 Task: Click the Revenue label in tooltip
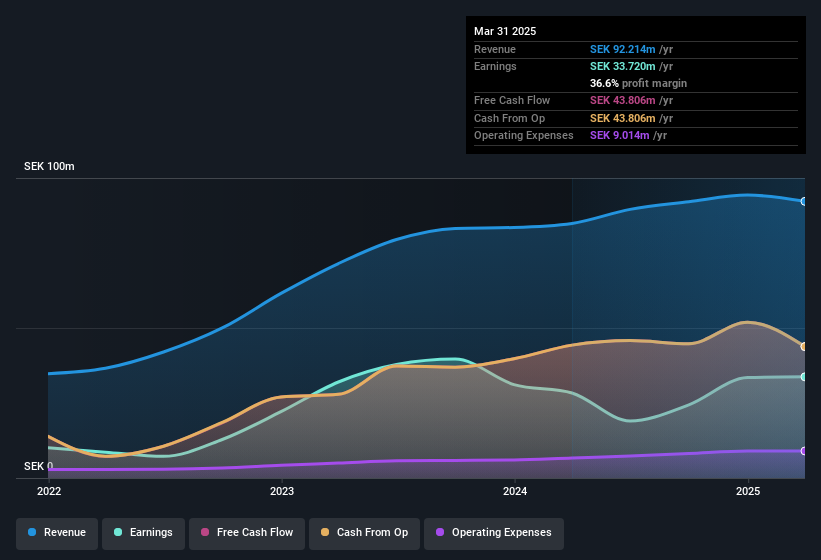495,49
